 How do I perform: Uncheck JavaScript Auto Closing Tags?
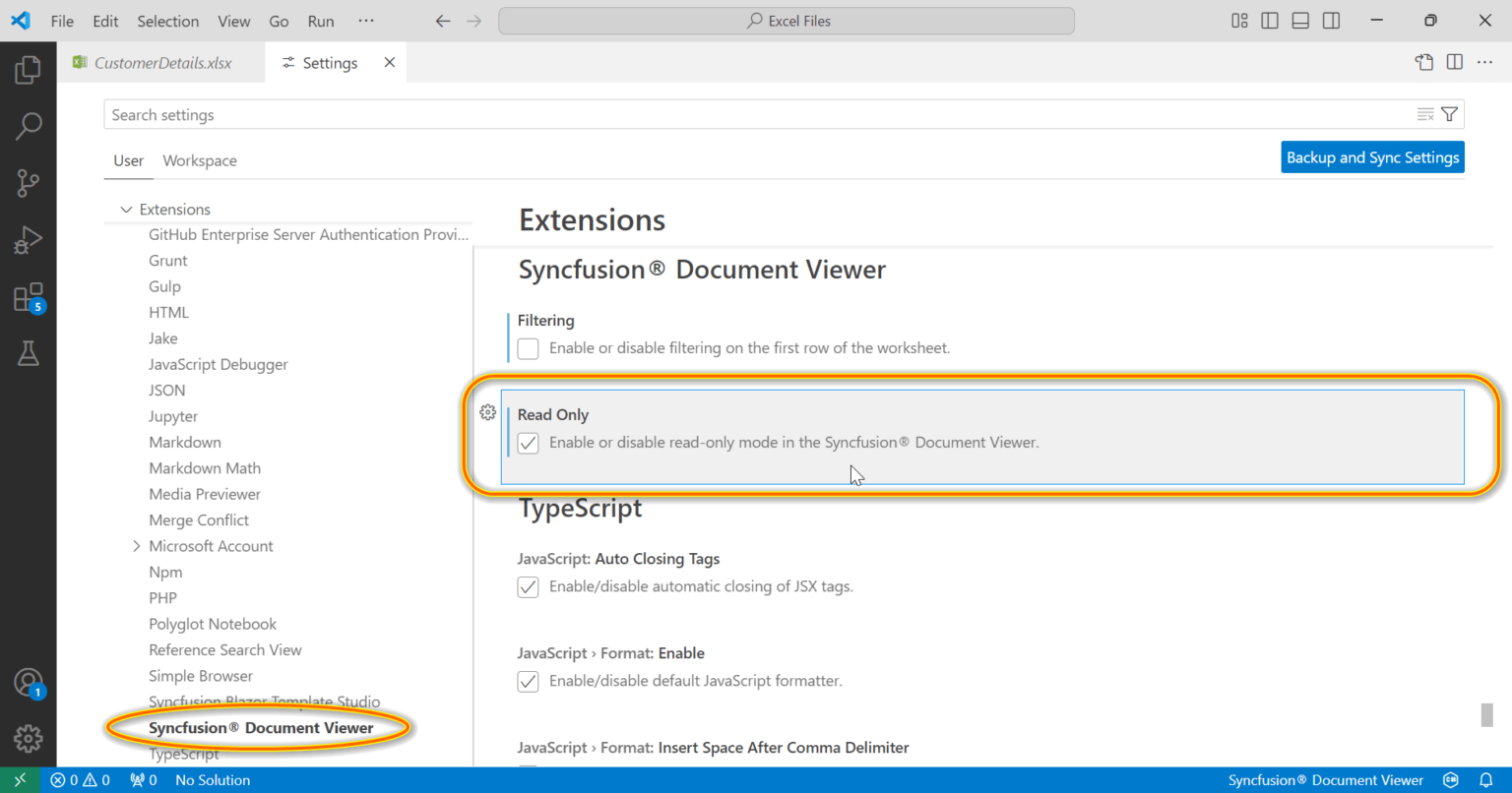tap(528, 586)
